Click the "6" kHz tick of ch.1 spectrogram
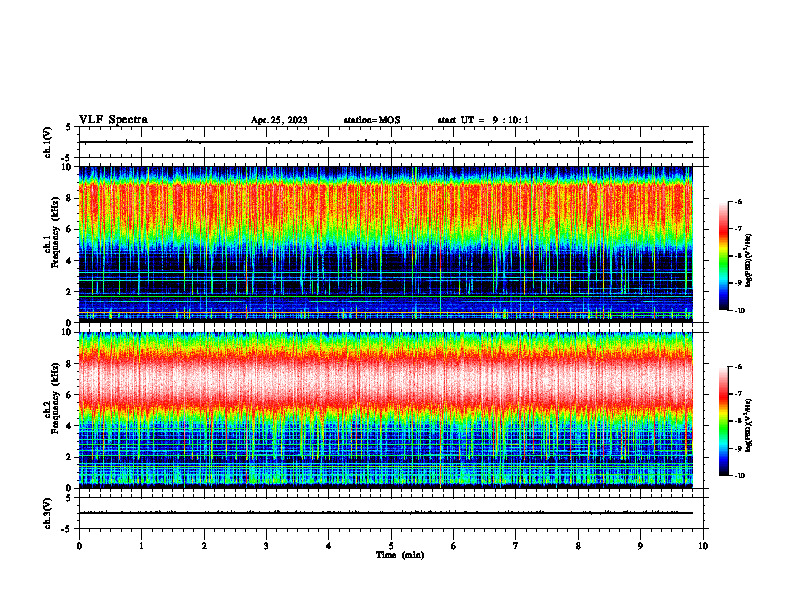Image resolution: width=792 pixels, height=612 pixels. point(70,229)
